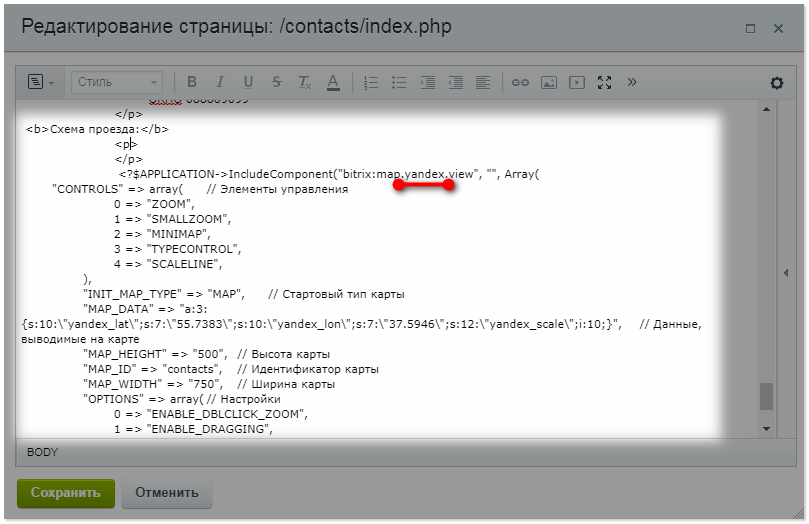Screen dimensions: 809x524
Task: Toggle strikethrough formatting
Action: [277, 82]
